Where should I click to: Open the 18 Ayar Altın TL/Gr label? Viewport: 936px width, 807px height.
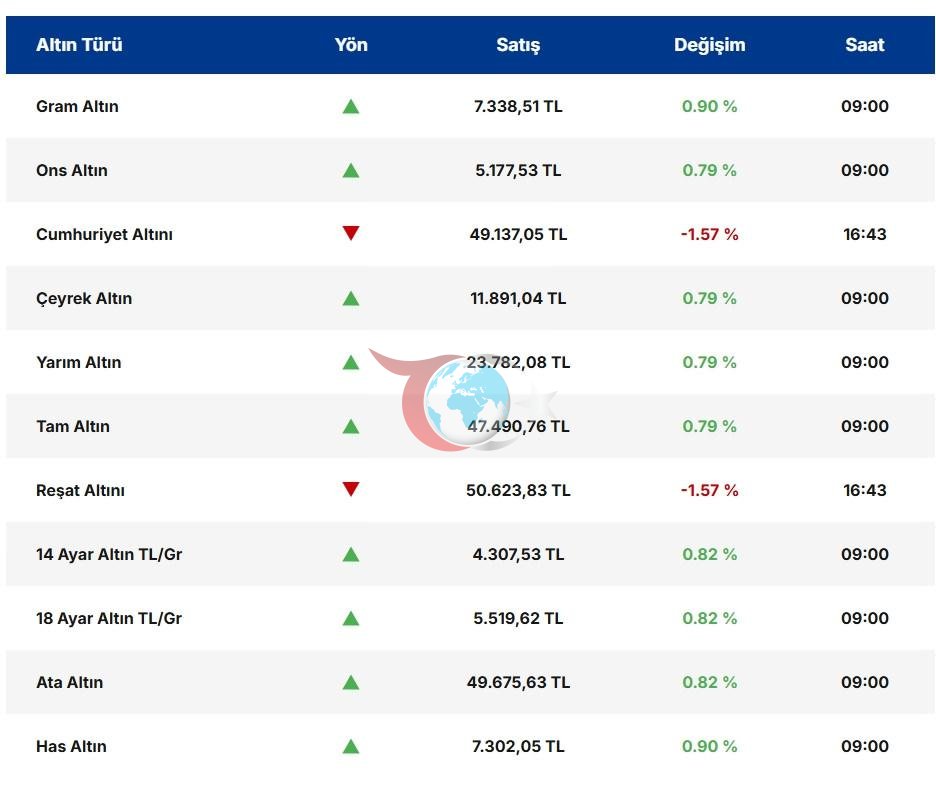[x=109, y=618]
